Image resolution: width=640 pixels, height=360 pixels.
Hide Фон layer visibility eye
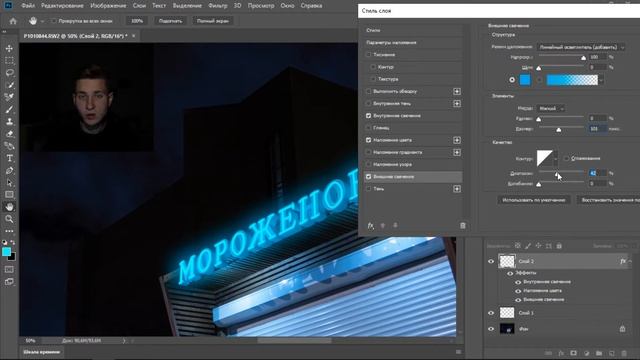(491, 329)
